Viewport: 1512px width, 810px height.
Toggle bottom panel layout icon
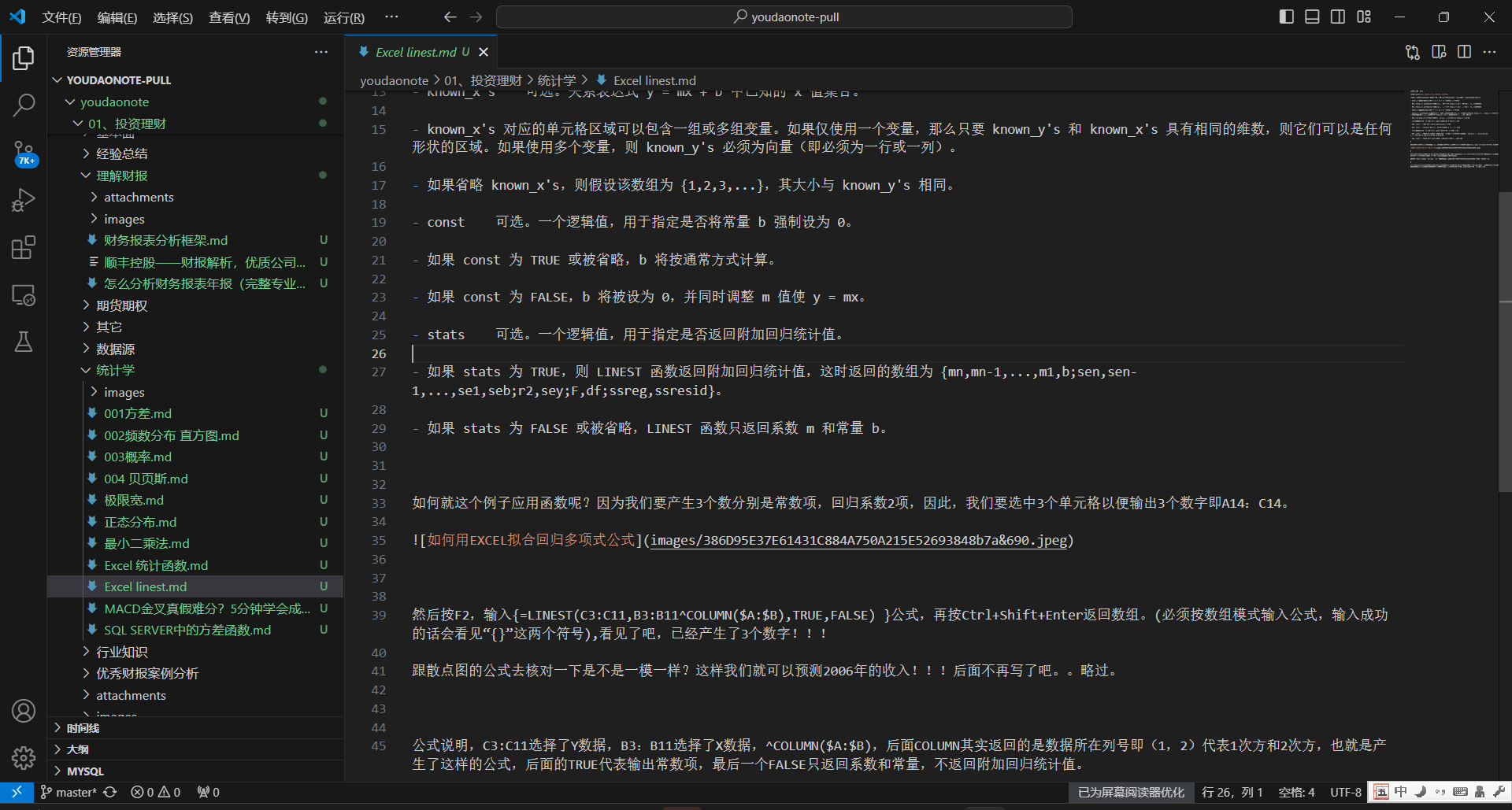[x=1312, y=17]
